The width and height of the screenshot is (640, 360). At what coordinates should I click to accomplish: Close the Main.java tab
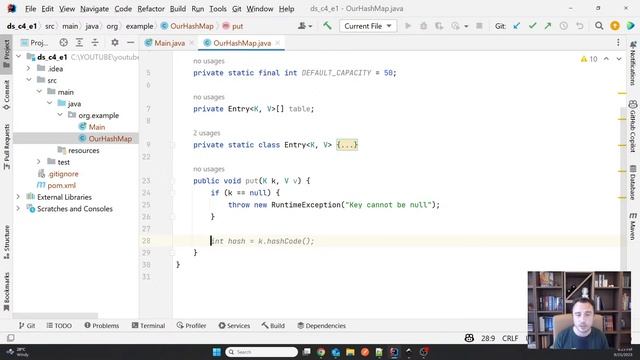tap(191, 43)
